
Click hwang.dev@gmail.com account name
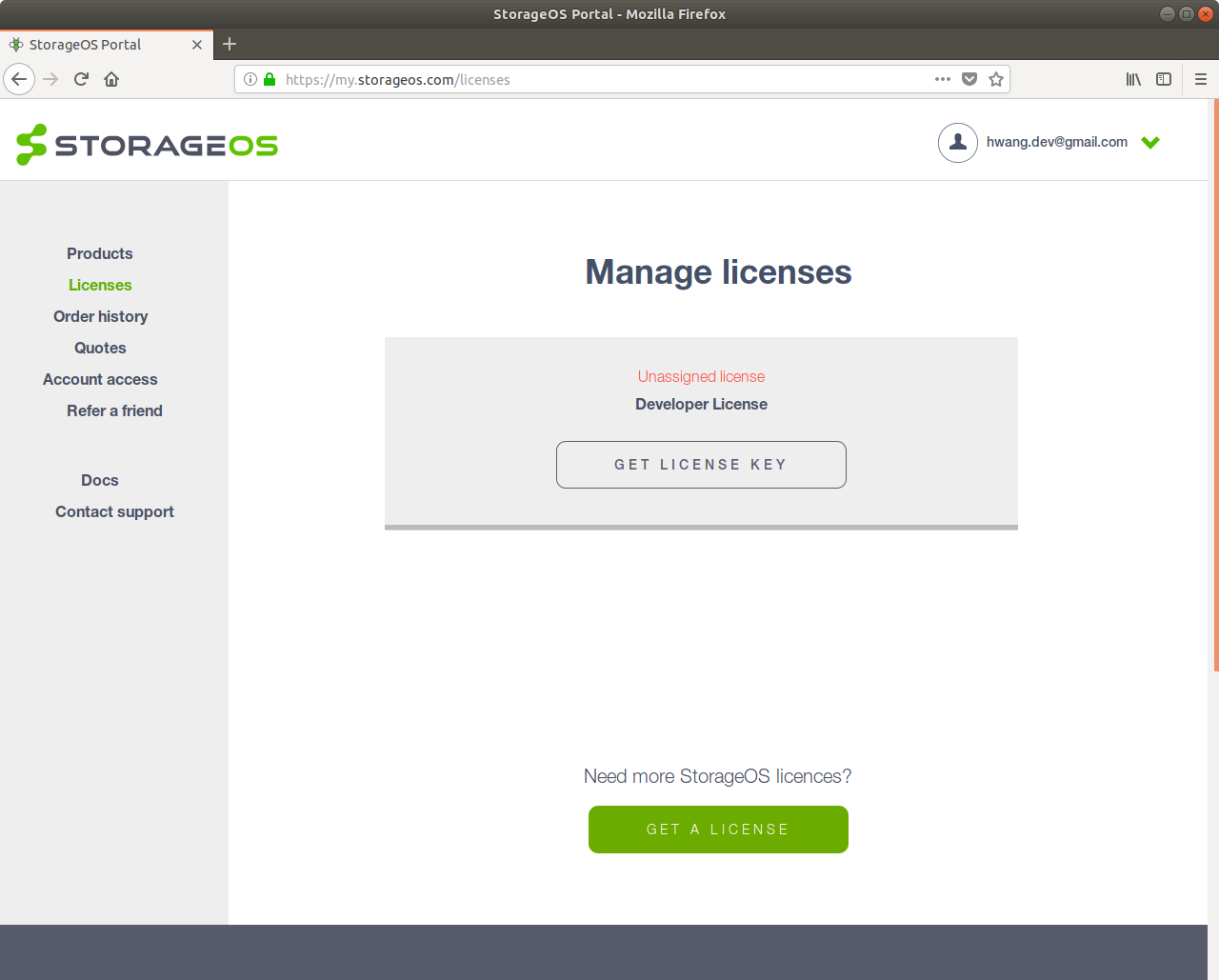click(1057, 142)
